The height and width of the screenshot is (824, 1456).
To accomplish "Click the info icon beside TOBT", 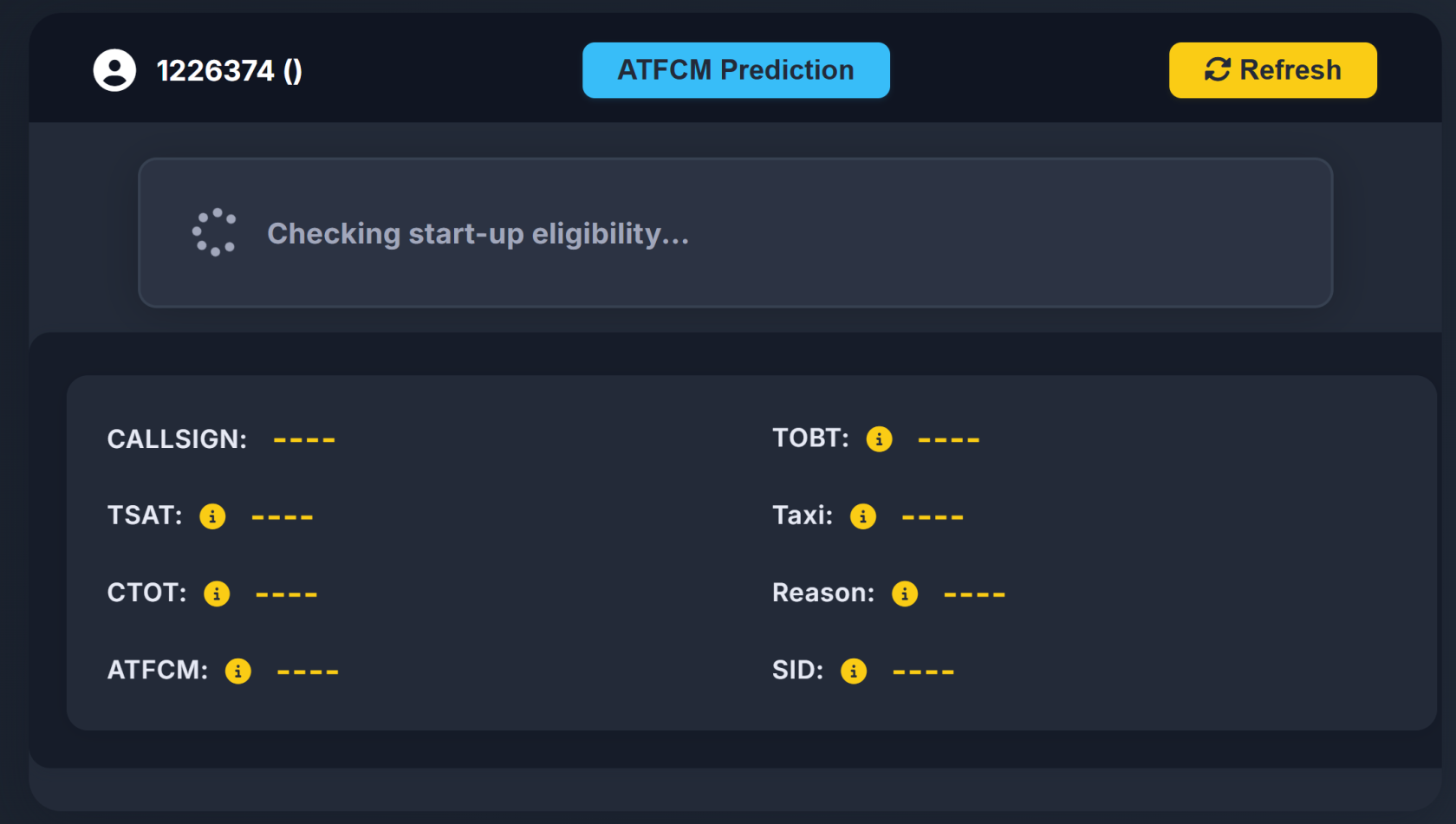I will [x=879, y=439].
